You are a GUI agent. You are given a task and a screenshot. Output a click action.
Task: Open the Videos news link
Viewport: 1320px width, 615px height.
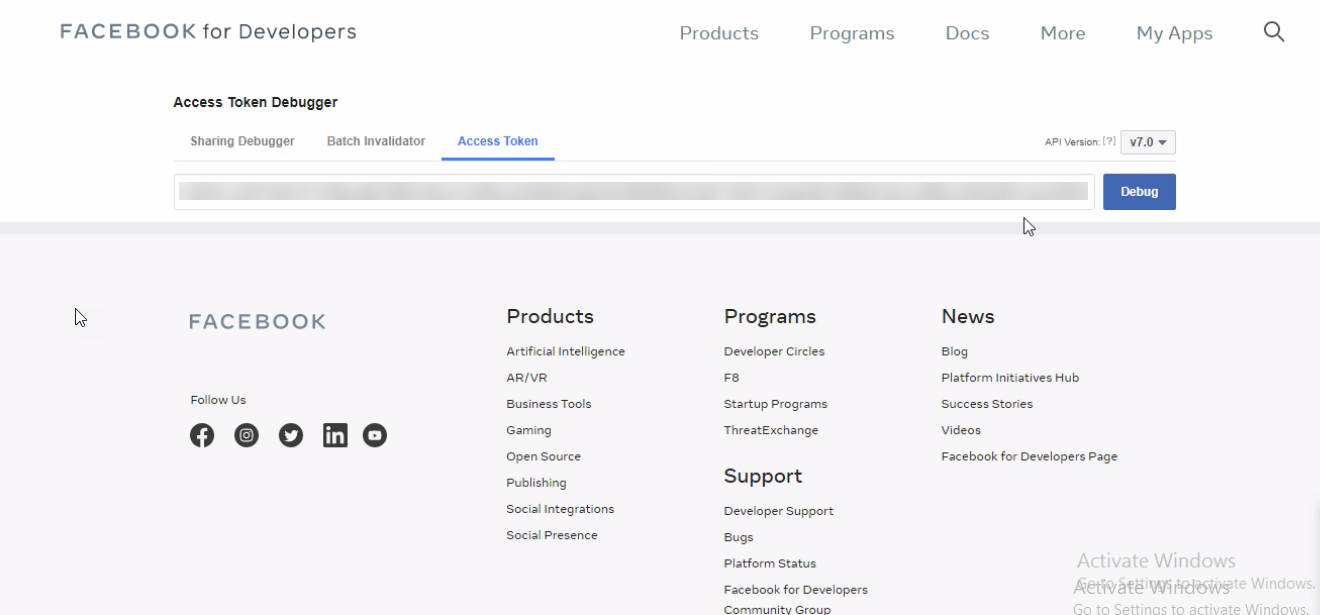(x=961, y=430)
